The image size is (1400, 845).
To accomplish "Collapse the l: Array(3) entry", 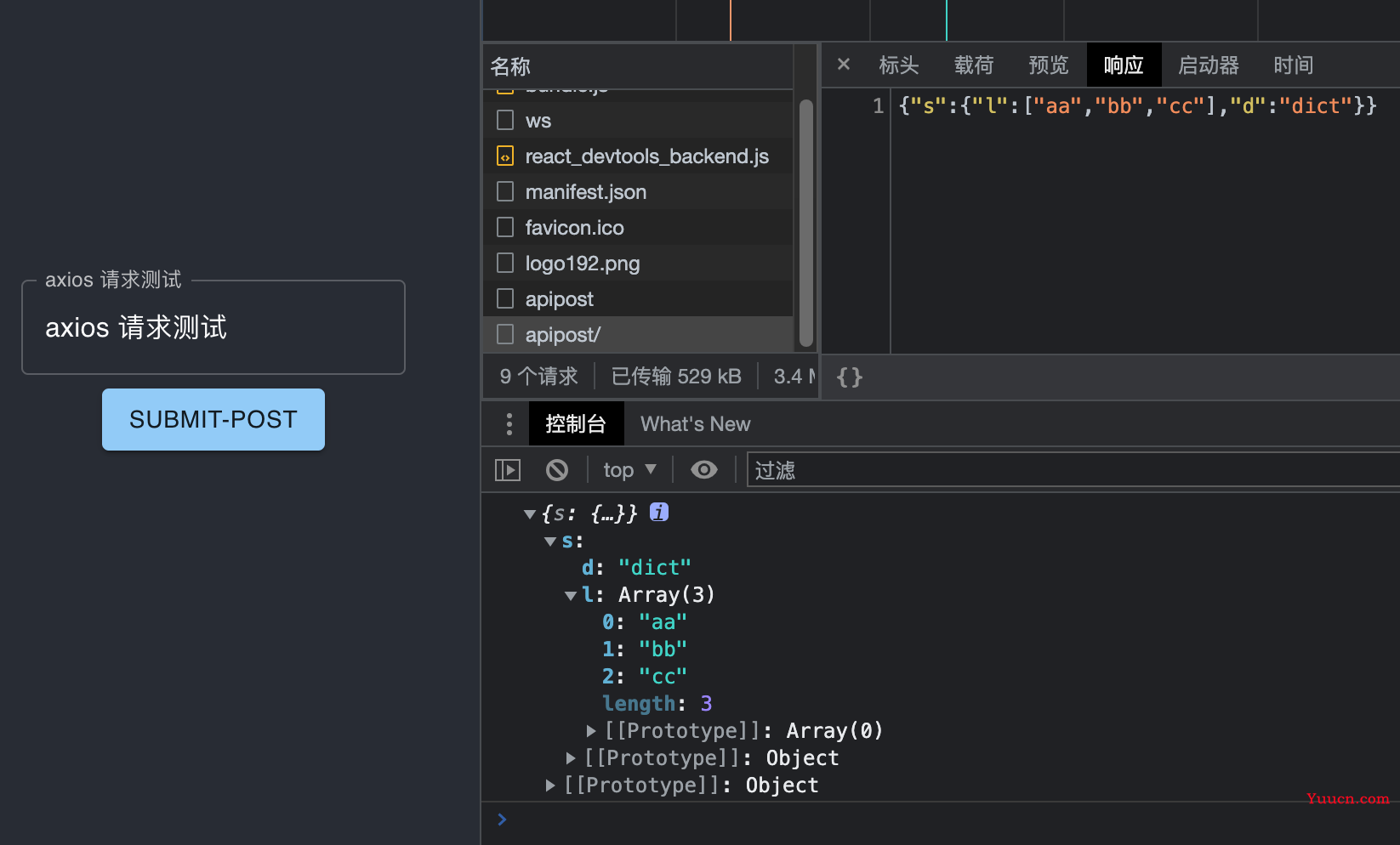I will click(571, 595).
